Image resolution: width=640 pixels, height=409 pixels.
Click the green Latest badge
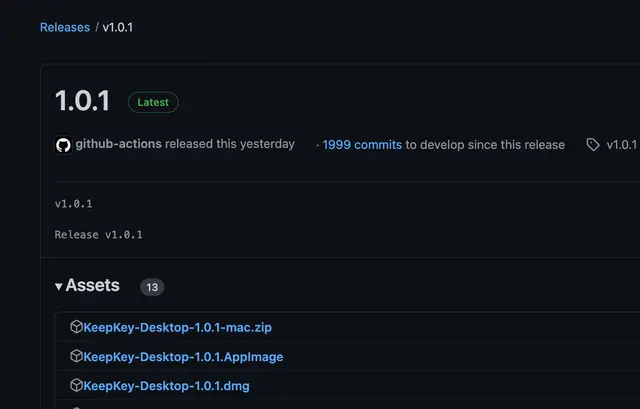click(x=153, y=102)
